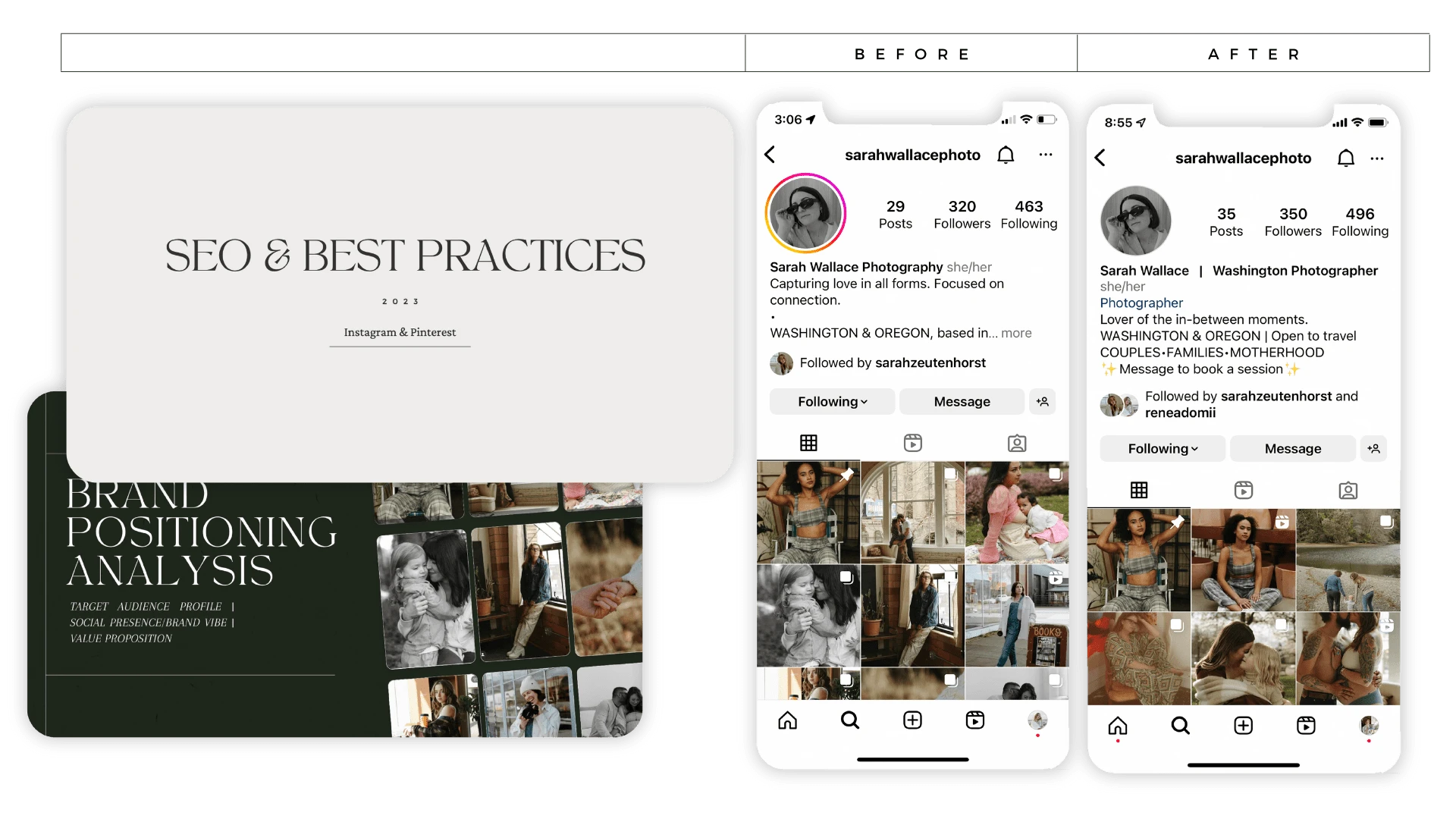Expand the 'Following' dropdown button on left phone
The height and width of the screenshot is (819, 1456).
(831, 401)
